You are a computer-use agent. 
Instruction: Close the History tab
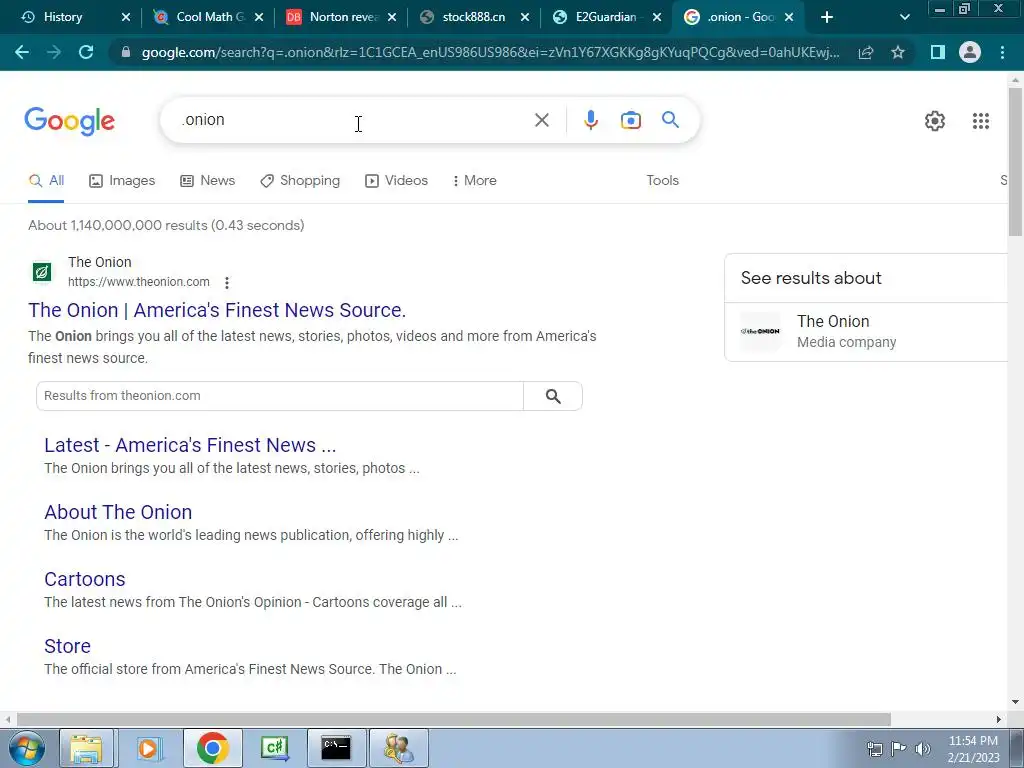coord(126,17)
